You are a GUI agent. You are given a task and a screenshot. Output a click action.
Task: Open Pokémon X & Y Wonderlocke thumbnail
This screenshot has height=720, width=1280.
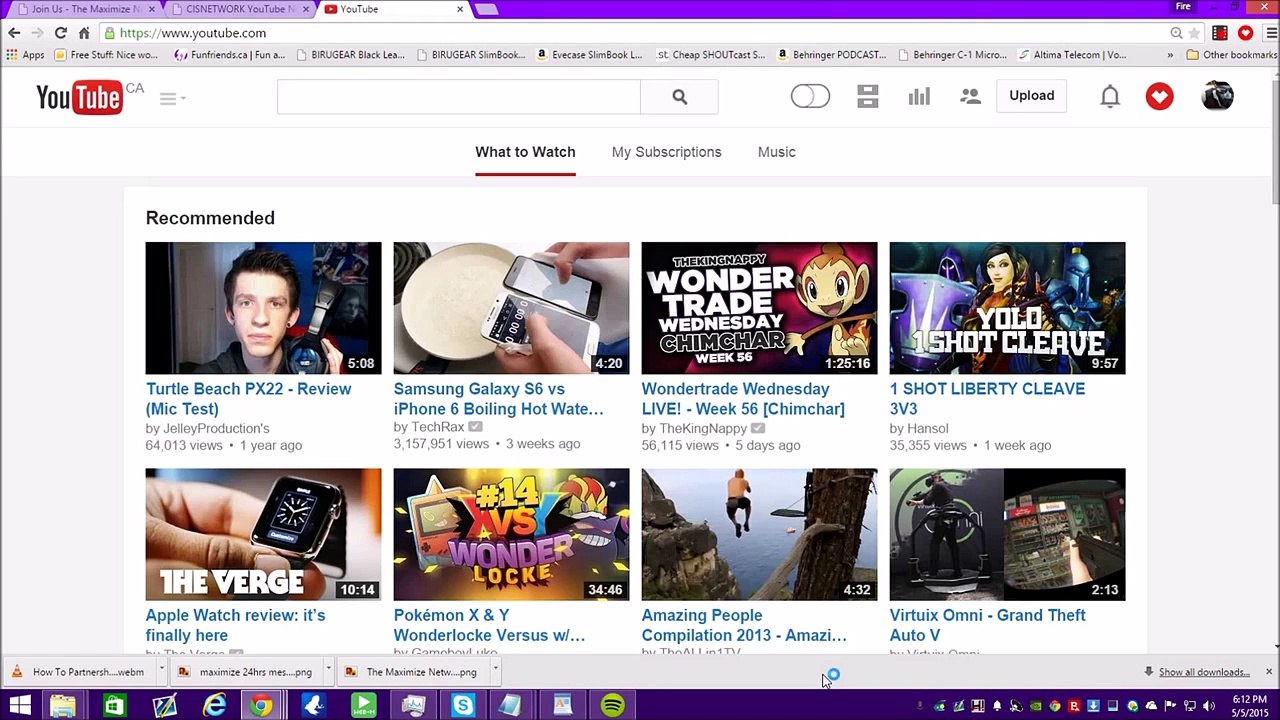click(x=511, y=534)
